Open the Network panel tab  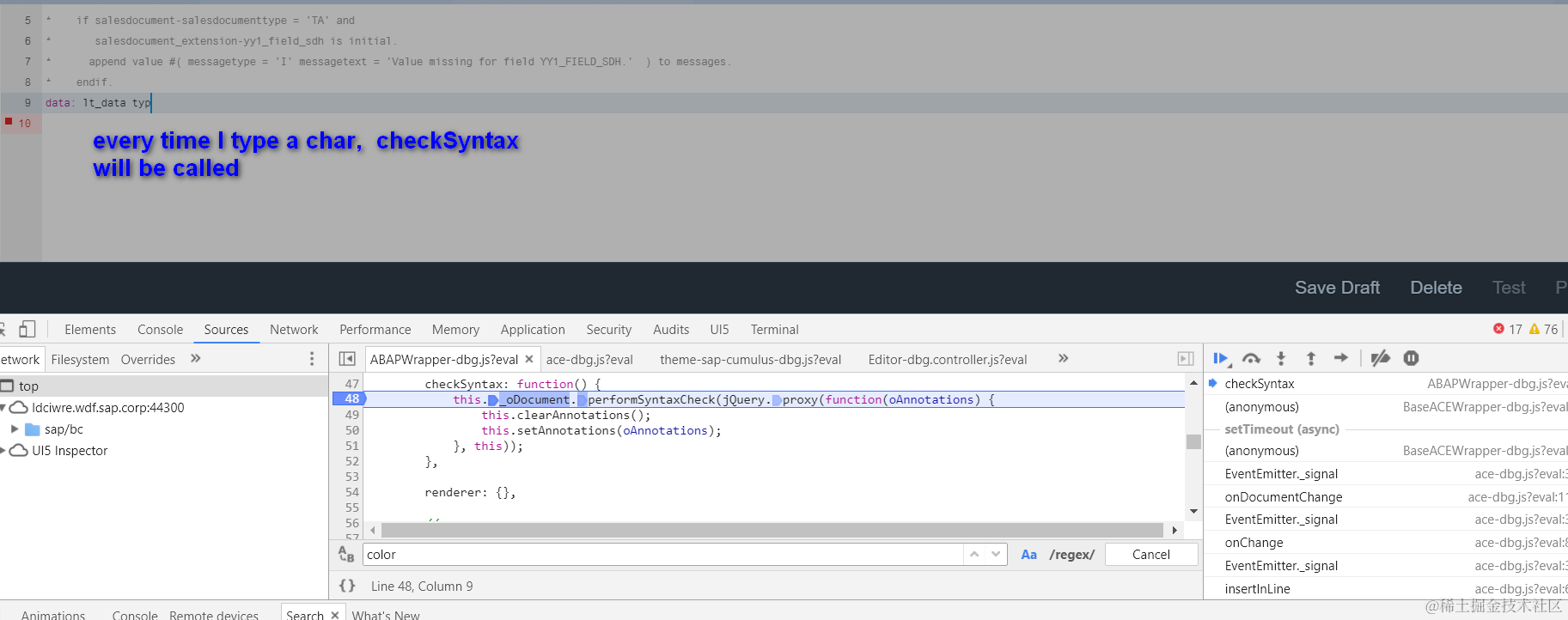[294, 330]
